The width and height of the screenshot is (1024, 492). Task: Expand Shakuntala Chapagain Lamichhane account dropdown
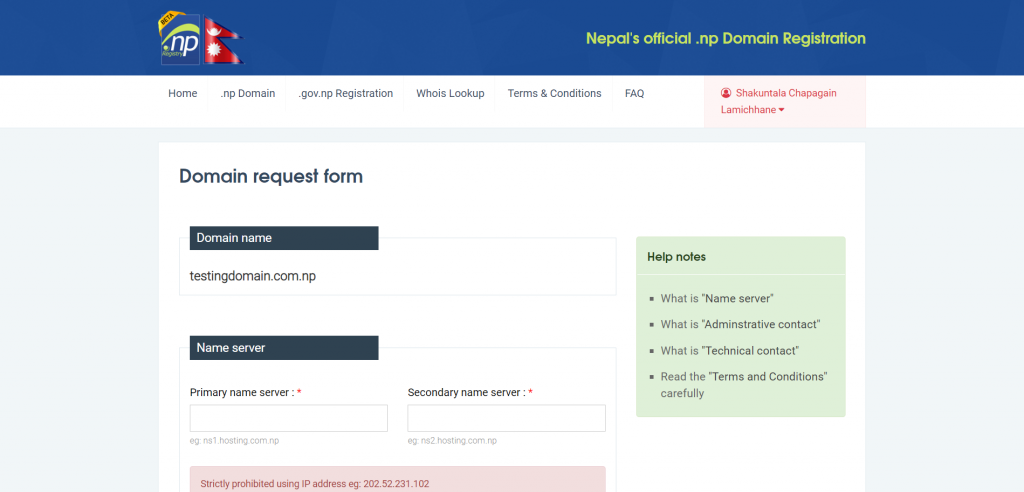[785, 101]
